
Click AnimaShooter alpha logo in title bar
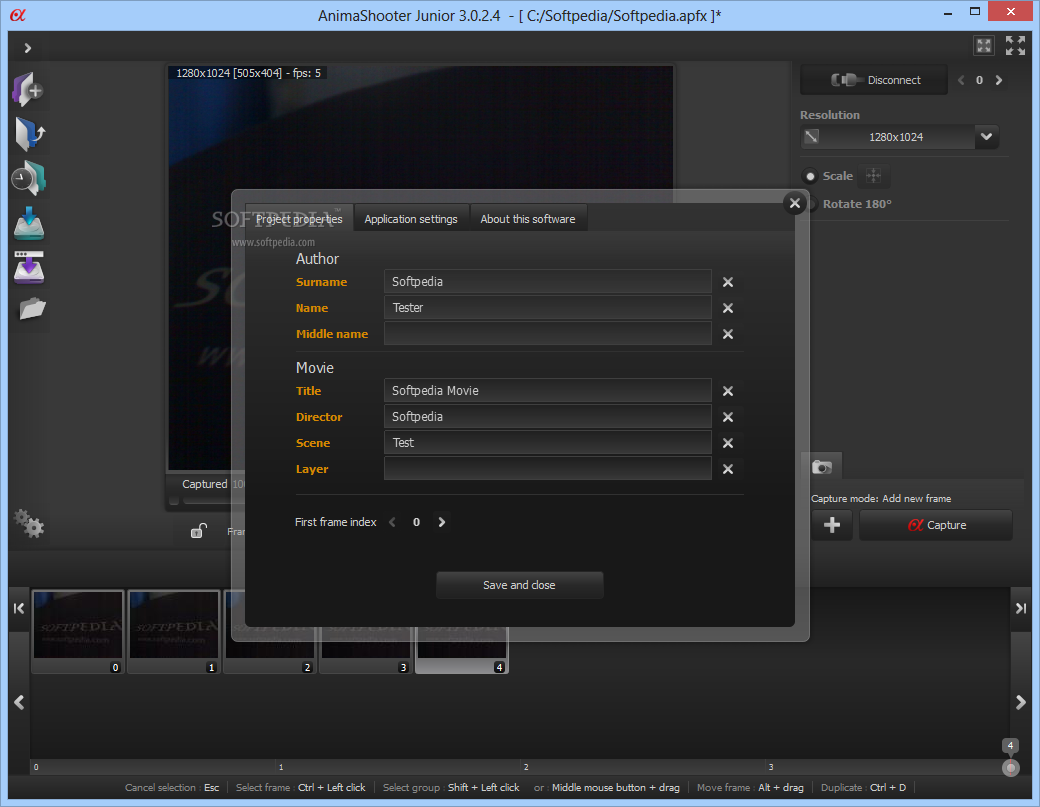click(x=18, y=15)
